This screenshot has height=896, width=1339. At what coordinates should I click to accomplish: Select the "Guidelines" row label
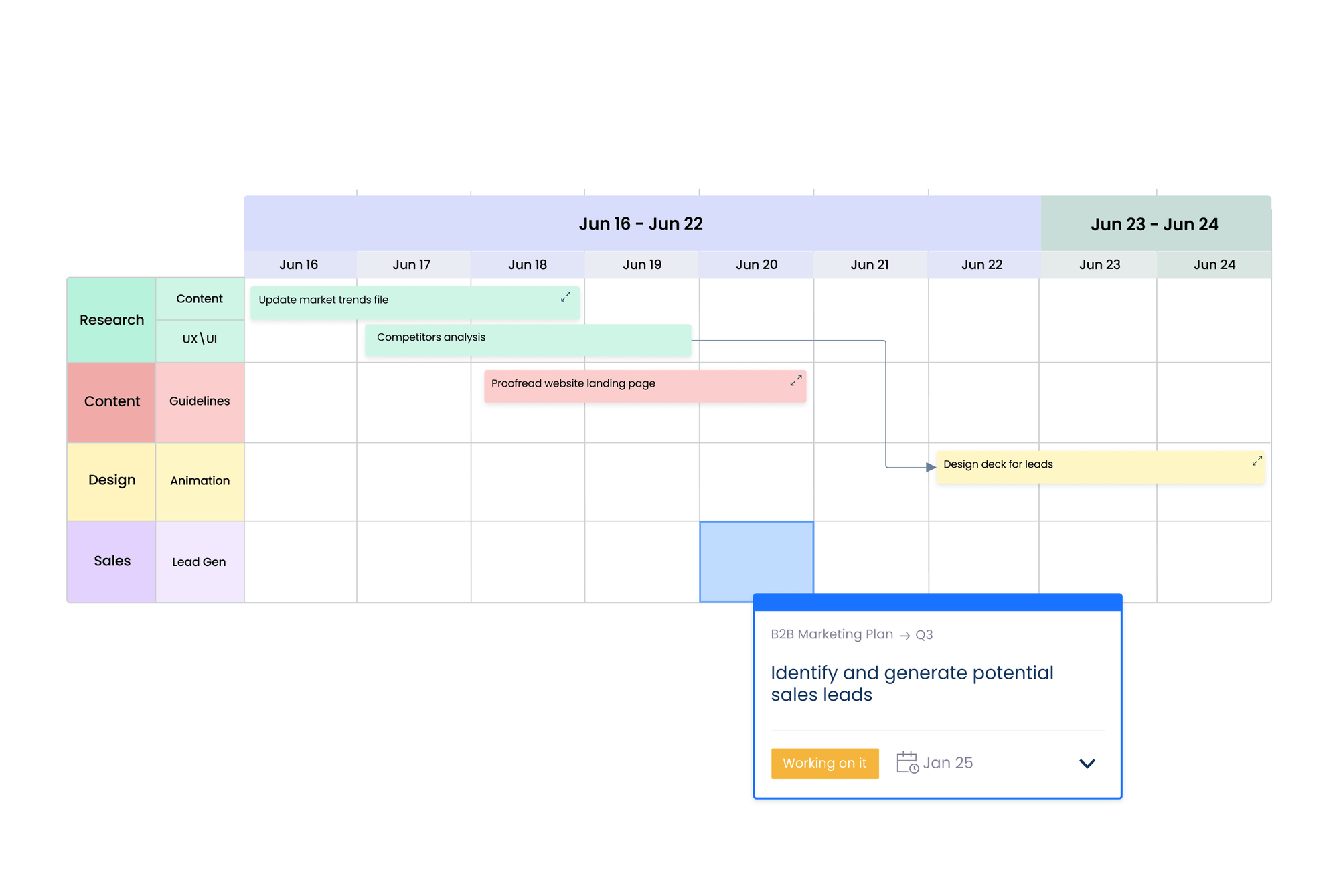(199, 401)
